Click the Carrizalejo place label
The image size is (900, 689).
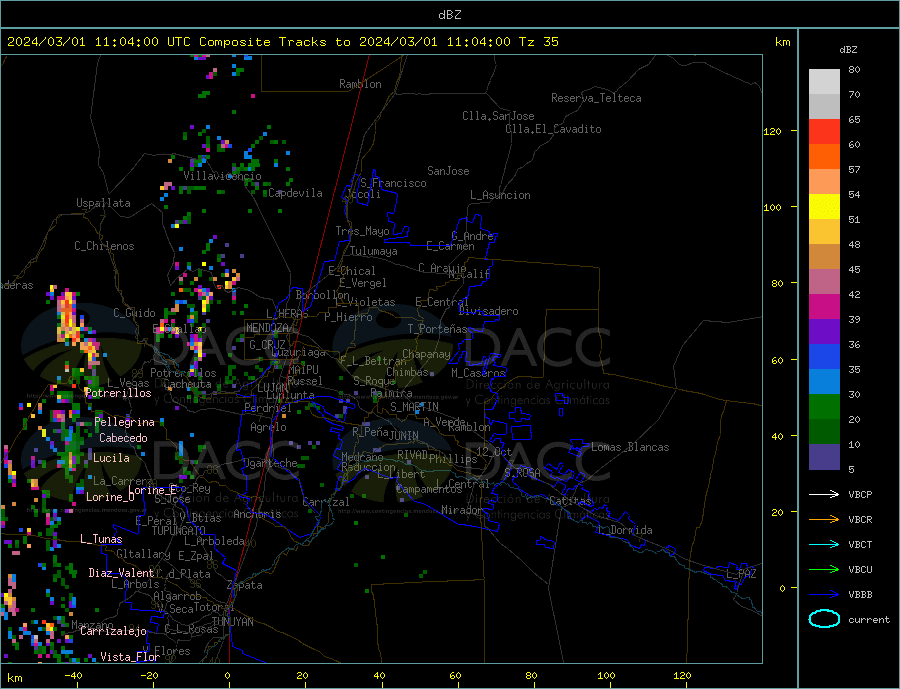(x=113, y=631)
